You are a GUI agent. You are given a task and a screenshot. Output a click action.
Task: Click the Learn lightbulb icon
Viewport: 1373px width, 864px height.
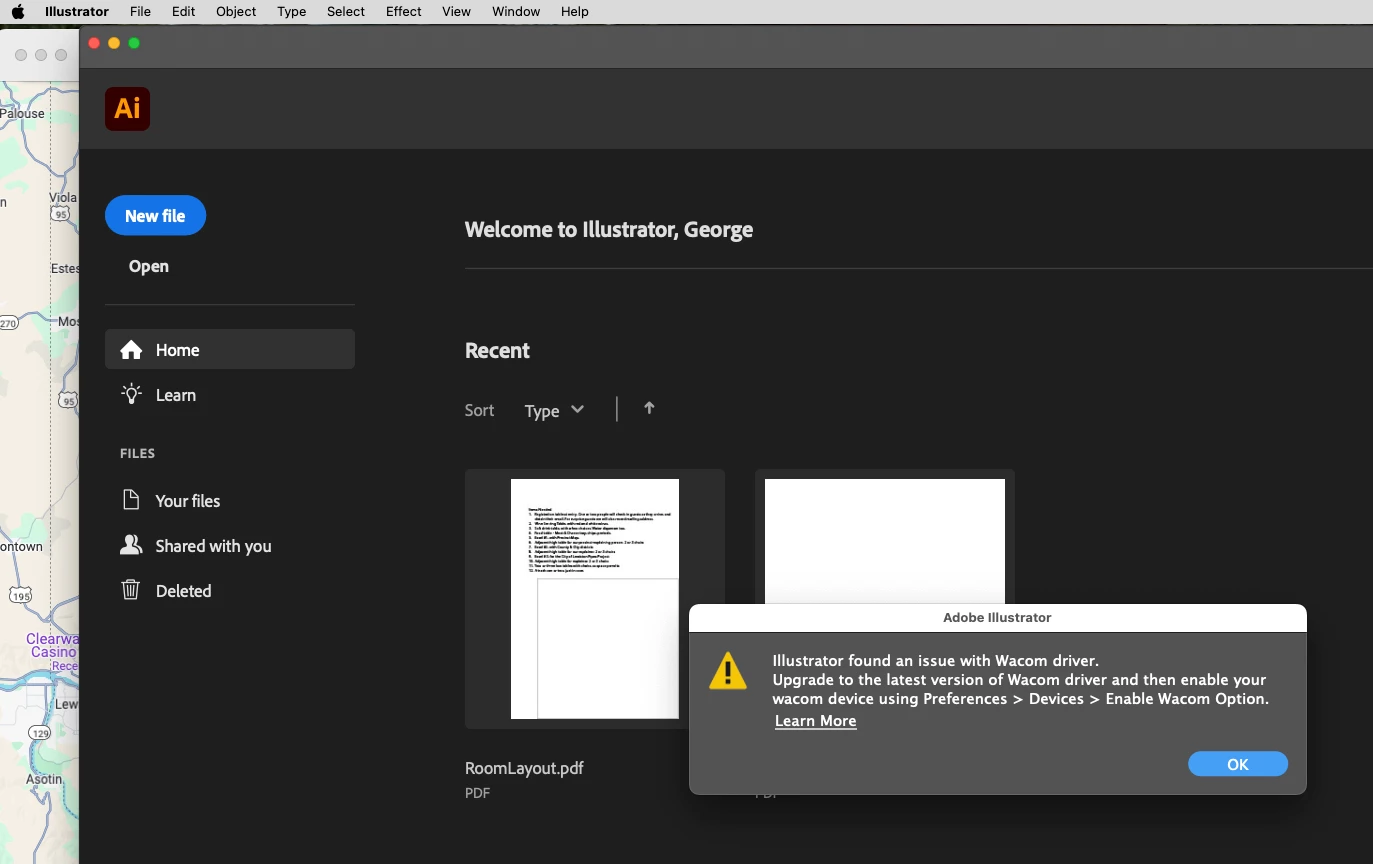(x=131, y=394)
